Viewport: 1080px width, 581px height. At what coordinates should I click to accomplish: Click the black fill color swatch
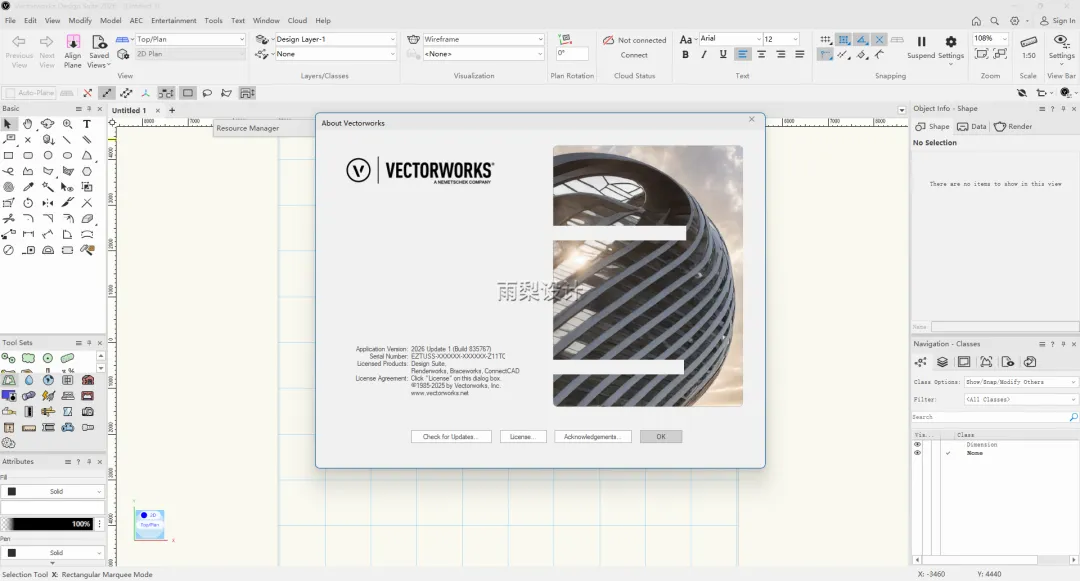(12, 492)
